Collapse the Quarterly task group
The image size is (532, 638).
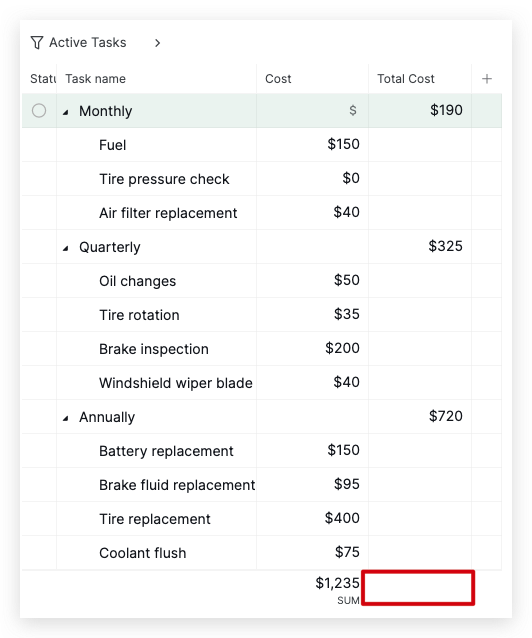pos(66,248)
